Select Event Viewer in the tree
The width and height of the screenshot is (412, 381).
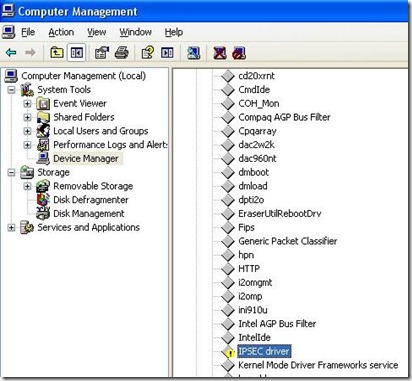[x=80, y=104]
